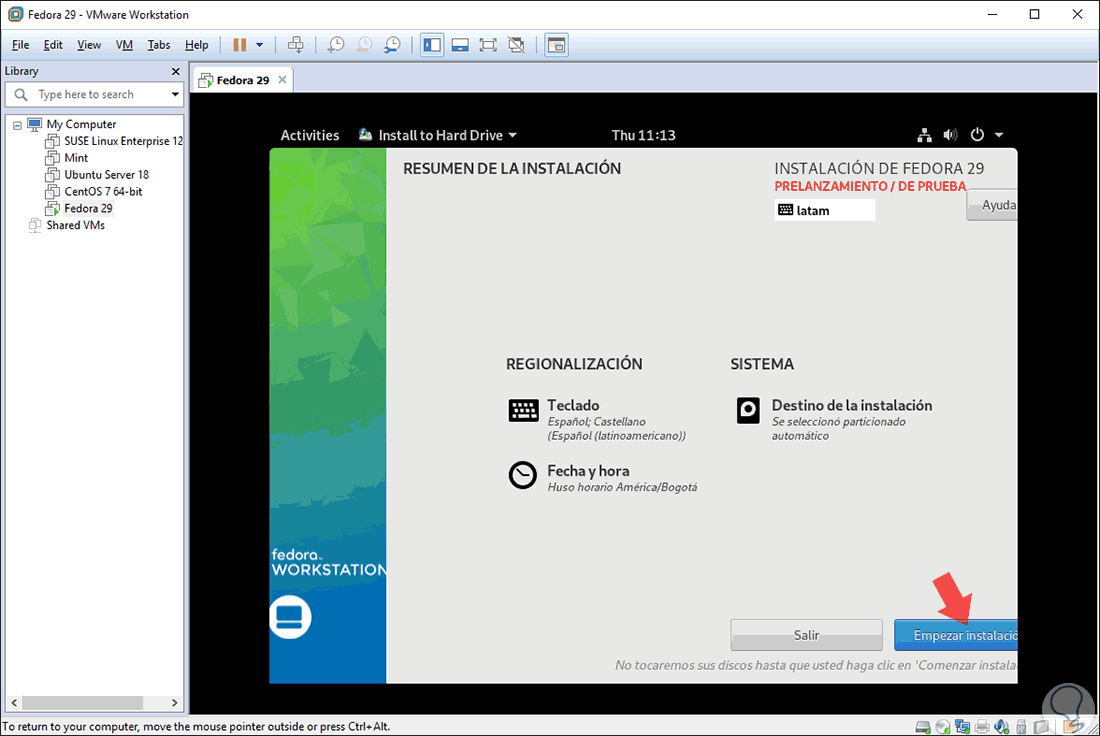Click the hard disk status icon
Image resolution: width=1100 pixels, height=736 pixels.
pyautogui.click(x=922, y=726)
